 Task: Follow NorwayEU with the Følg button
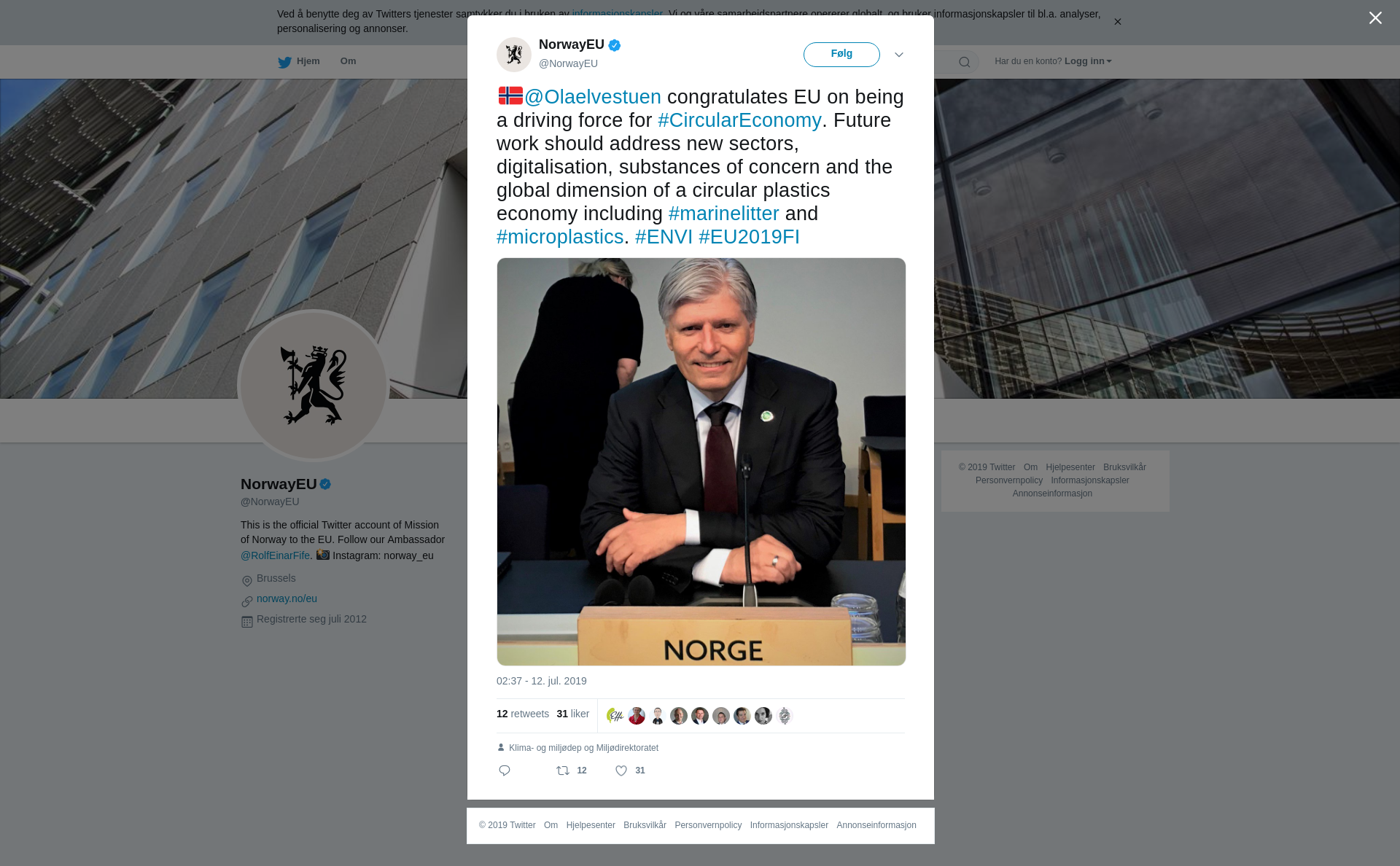click(x=841, y=55)
